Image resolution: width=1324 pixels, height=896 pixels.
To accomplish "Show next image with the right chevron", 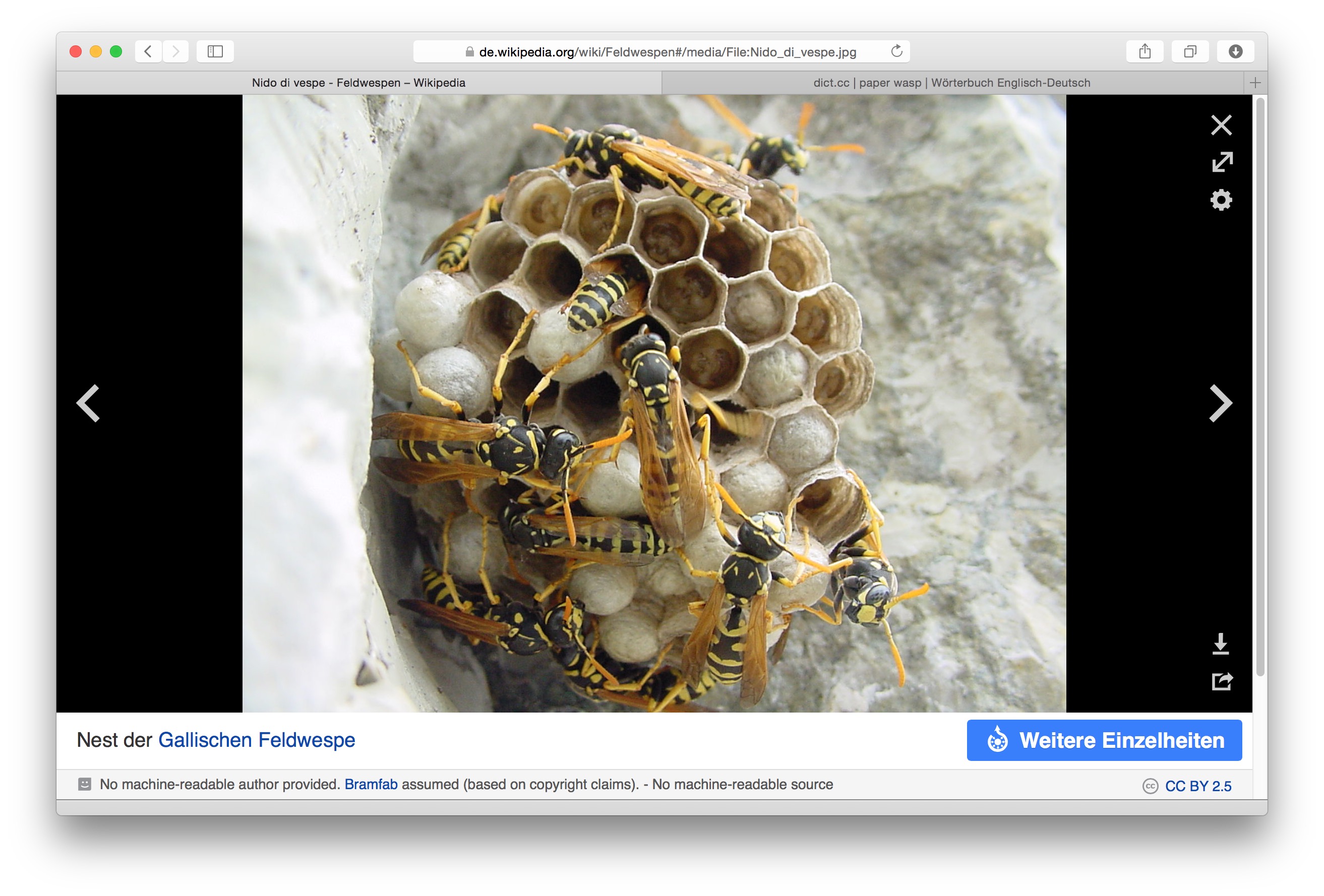I will pyautogui.click(x=1220, y=403).
